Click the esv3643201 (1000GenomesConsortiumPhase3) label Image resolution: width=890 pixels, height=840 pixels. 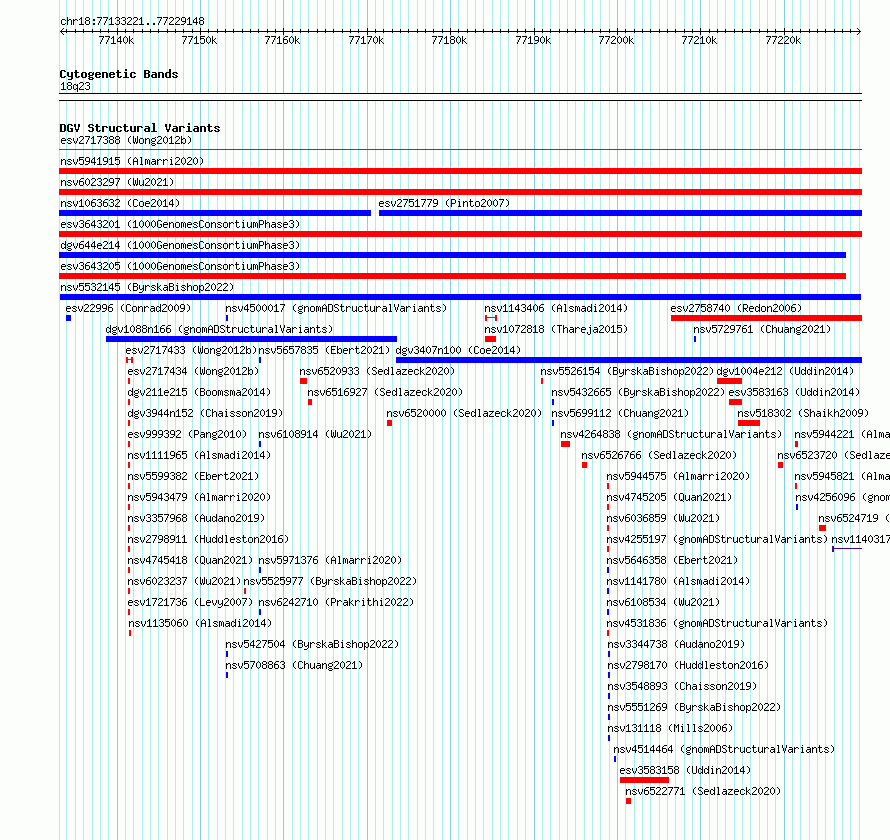180,224
